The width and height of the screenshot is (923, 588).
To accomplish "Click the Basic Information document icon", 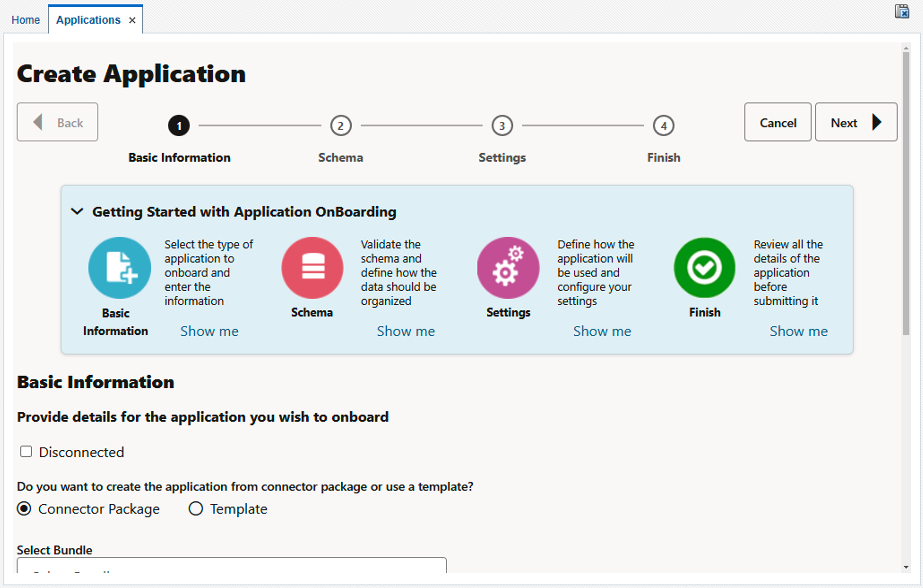I will (x=119, y=267).
